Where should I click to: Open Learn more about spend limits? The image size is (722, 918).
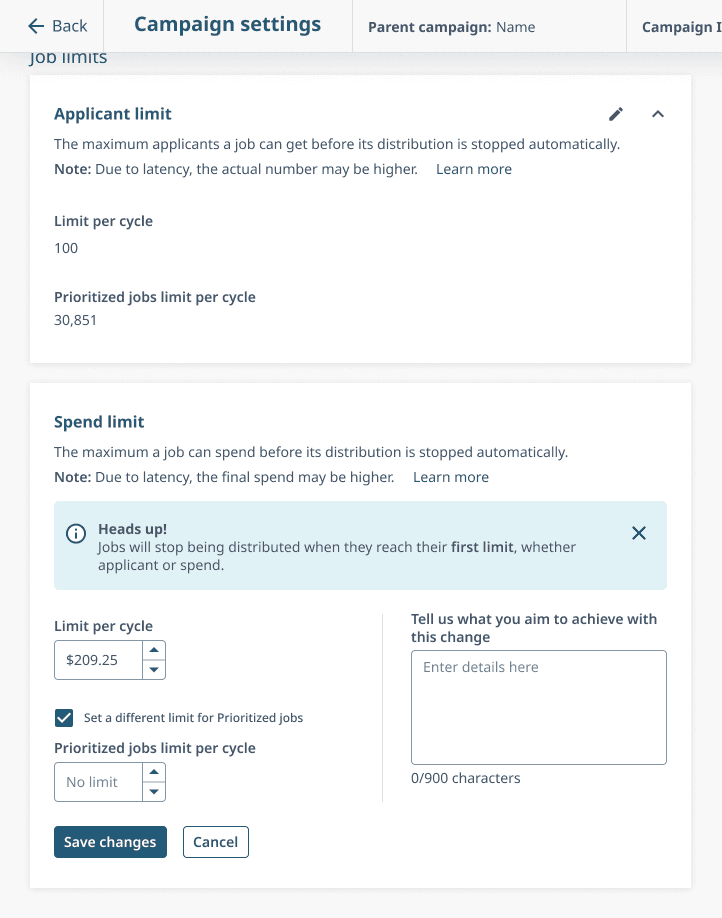point(450,477)
